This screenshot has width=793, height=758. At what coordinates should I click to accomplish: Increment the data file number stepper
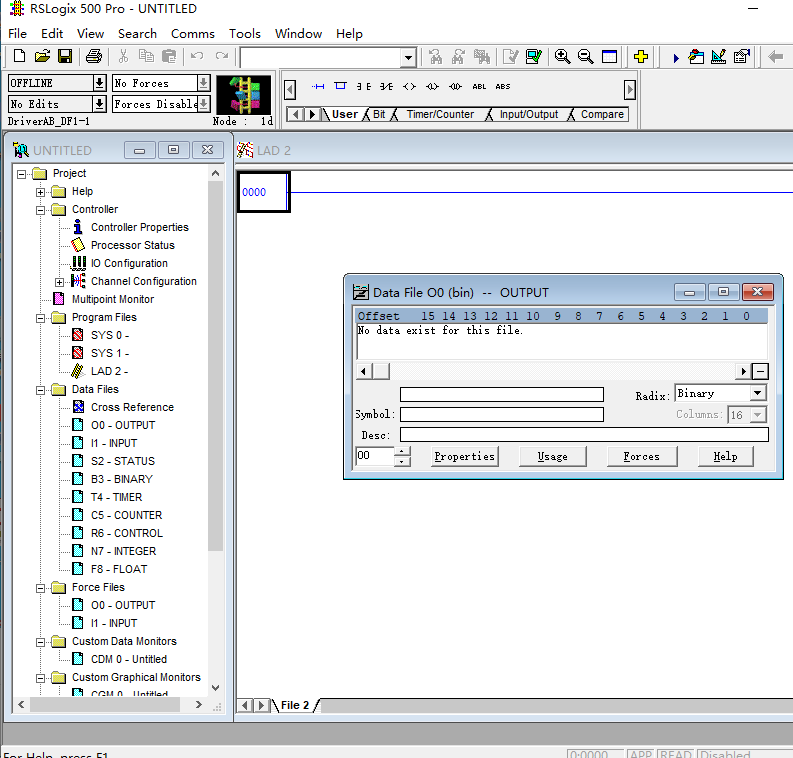402,451
